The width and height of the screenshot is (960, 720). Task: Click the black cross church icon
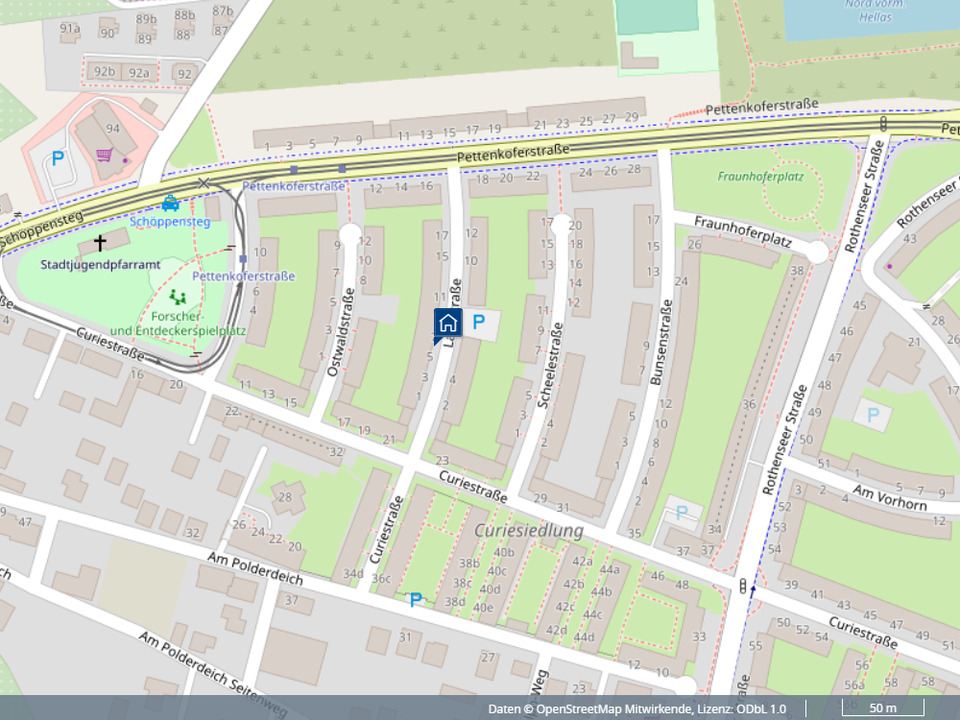click(x=100, y=242)
